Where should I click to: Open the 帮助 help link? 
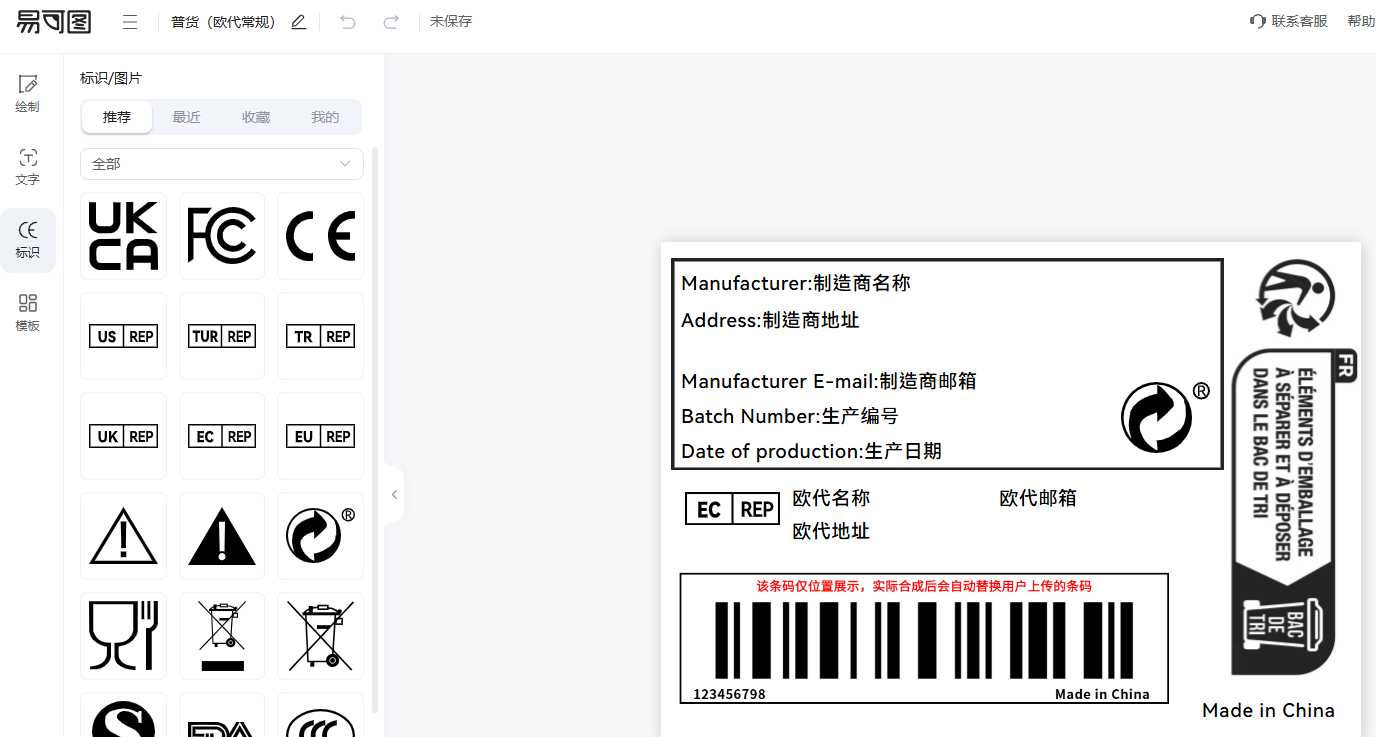point(1361,21)
